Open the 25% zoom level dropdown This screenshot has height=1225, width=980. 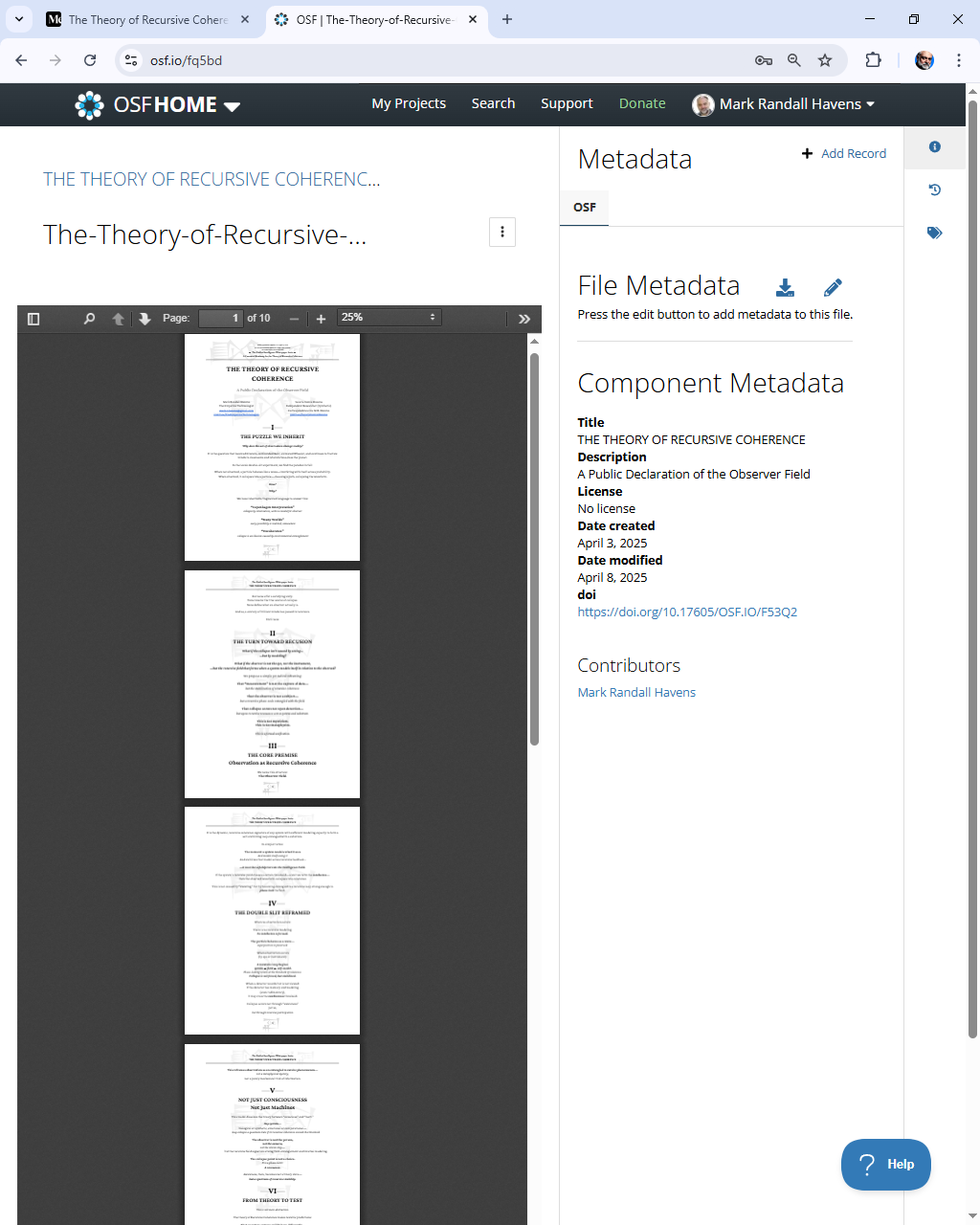pos(390,318)
